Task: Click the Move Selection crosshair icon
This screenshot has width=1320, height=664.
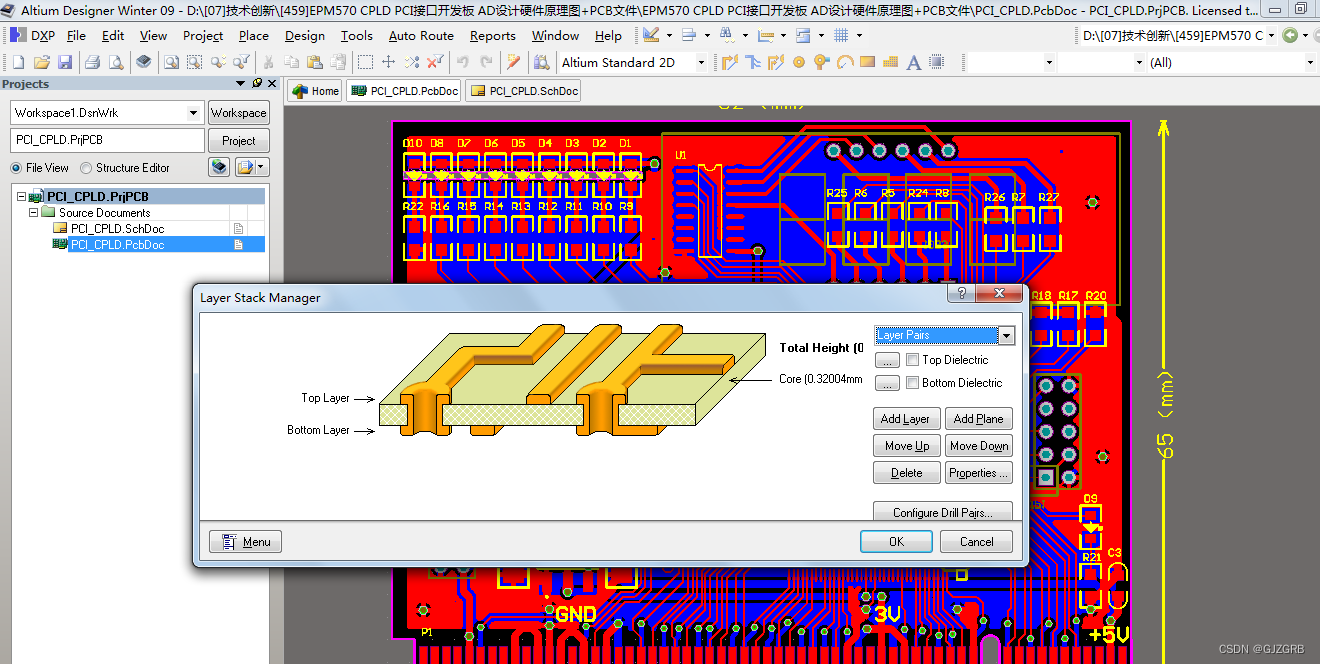Action: [389, 62]
